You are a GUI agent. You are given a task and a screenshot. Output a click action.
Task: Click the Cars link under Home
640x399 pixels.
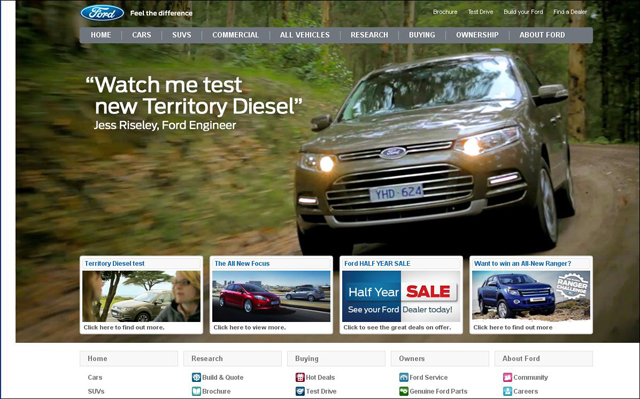pos(95,377)
